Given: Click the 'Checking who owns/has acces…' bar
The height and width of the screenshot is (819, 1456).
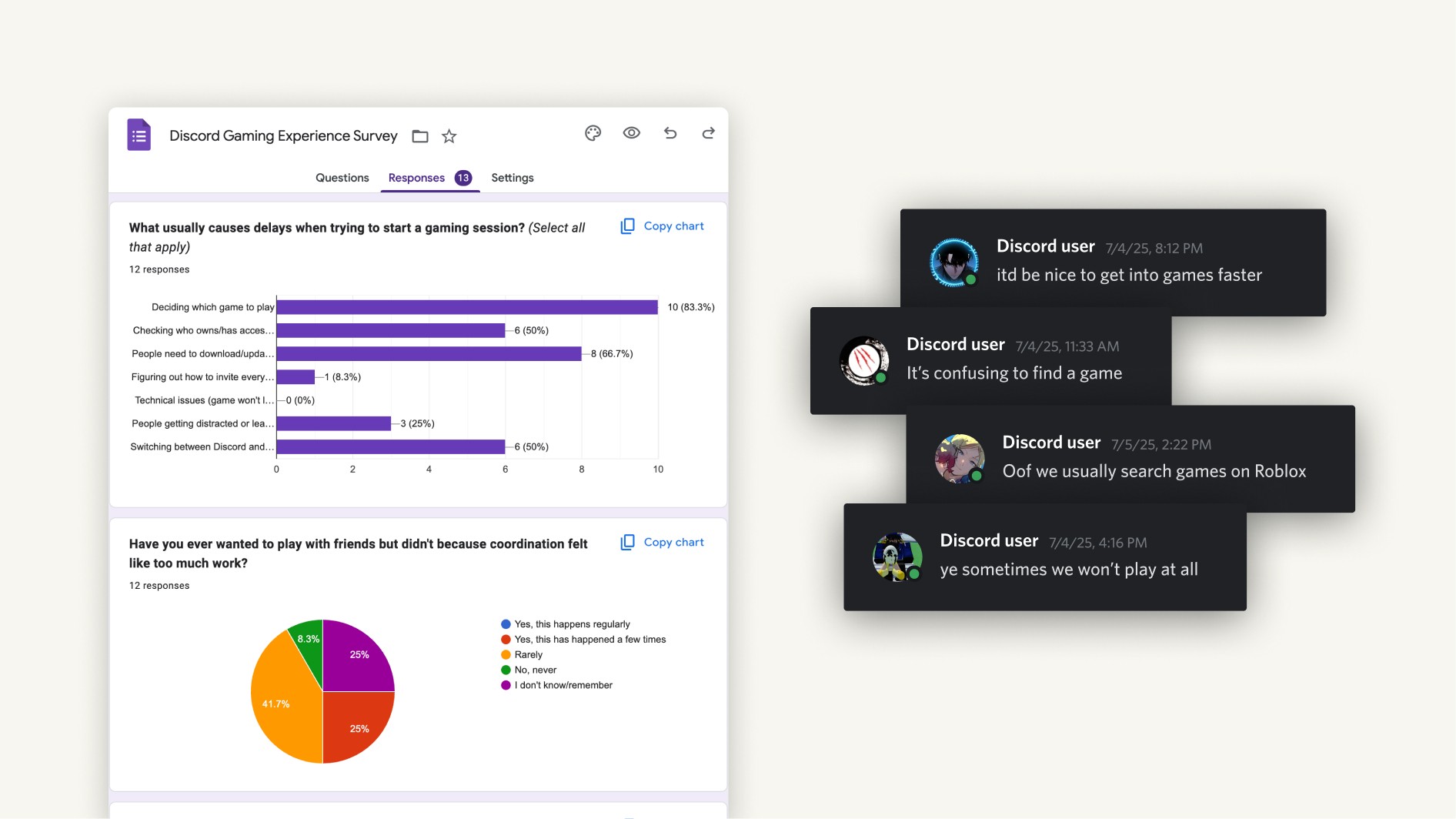Looking at the screenshot, I should coord(391,330).
